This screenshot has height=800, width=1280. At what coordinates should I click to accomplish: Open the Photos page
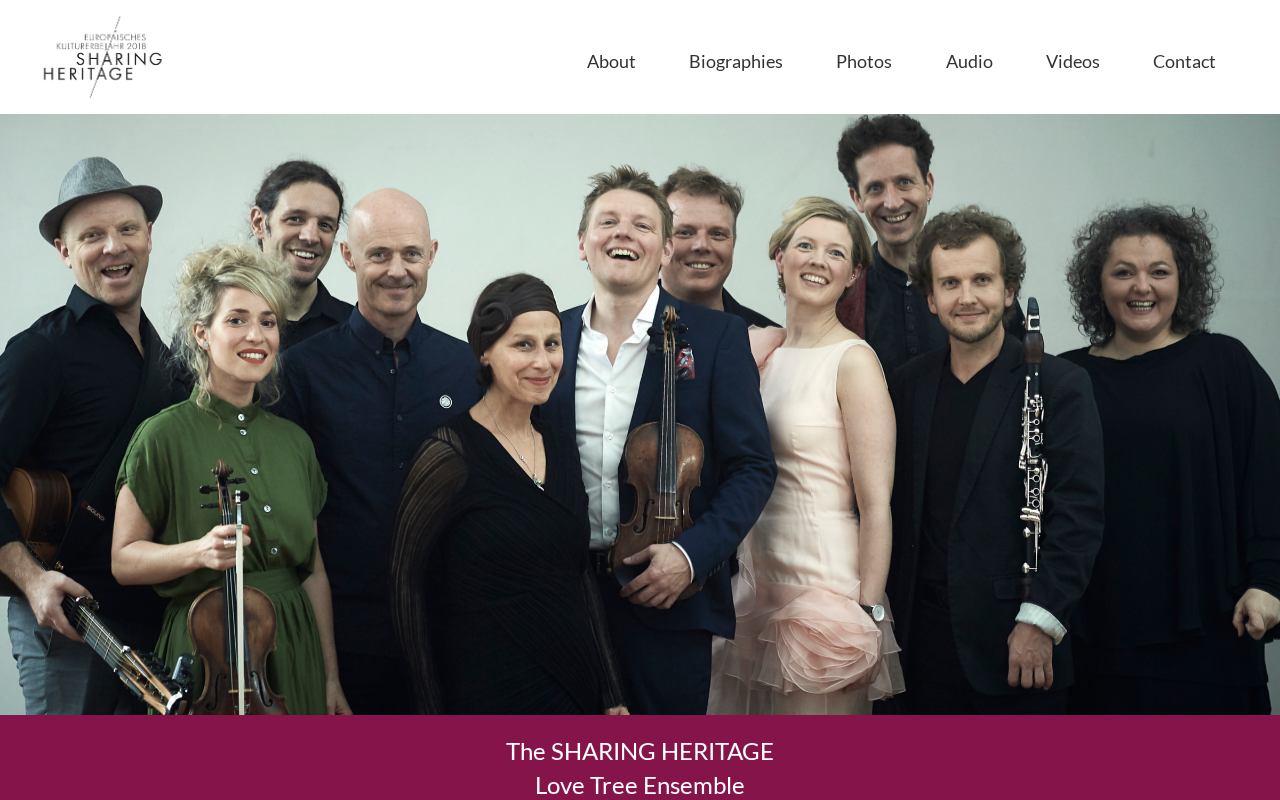[864, 61]
